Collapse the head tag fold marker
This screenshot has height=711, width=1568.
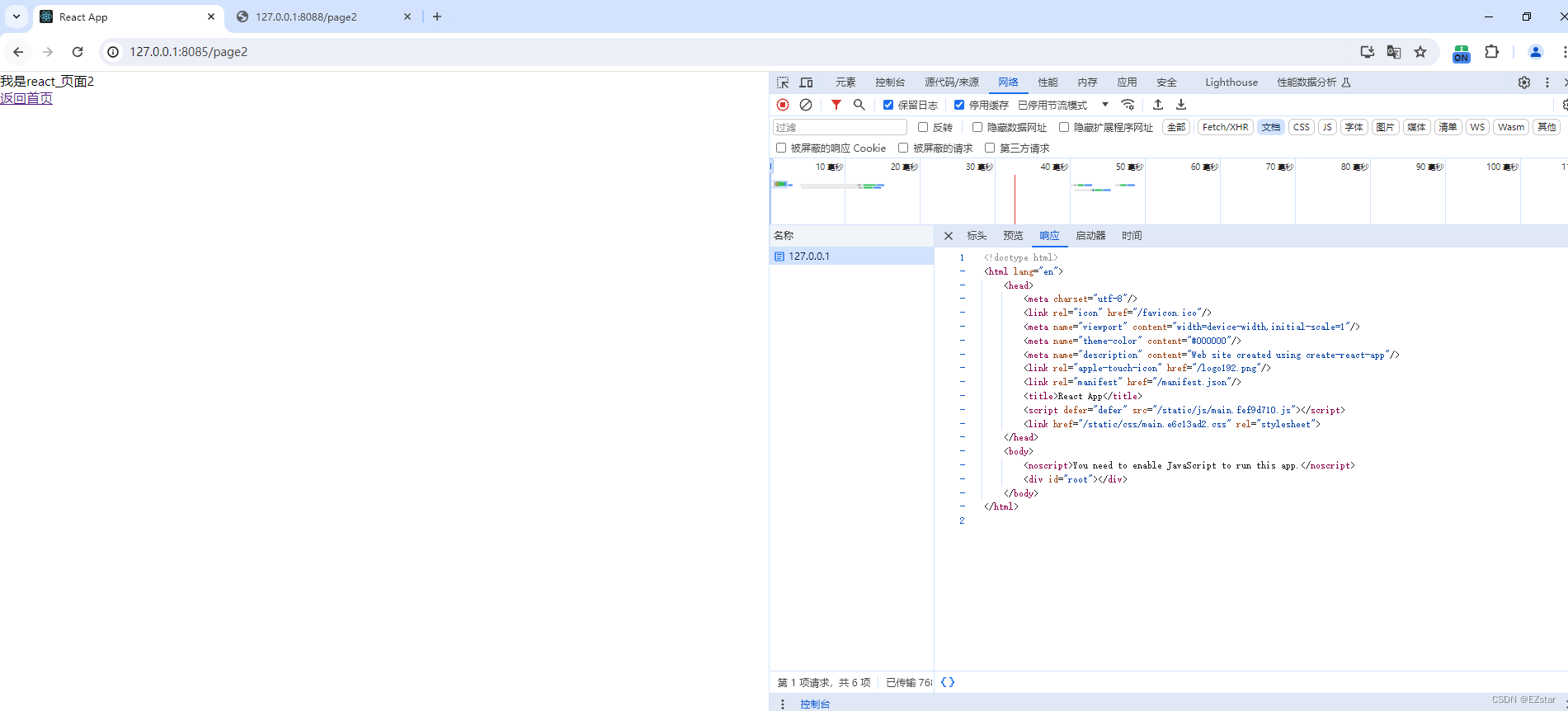(962, 285)
